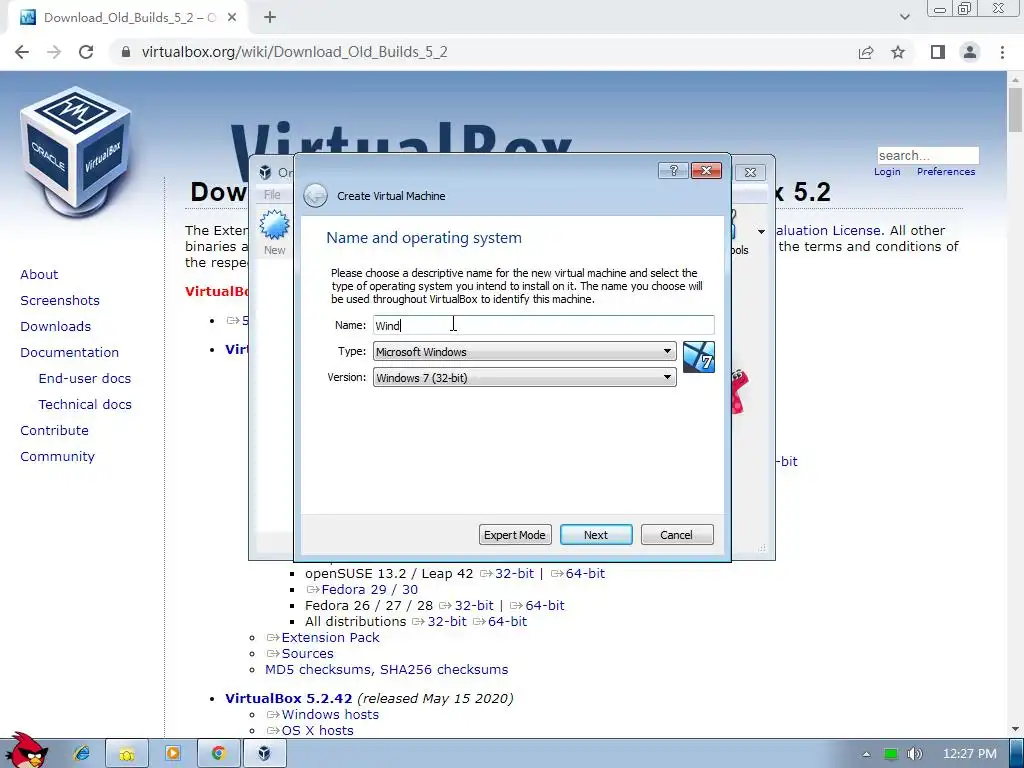Image resolution: width=1024 pixels, height=768 pixels.
Task: Open Internet Explorer from taskbar
Action: tap(82, 754)
